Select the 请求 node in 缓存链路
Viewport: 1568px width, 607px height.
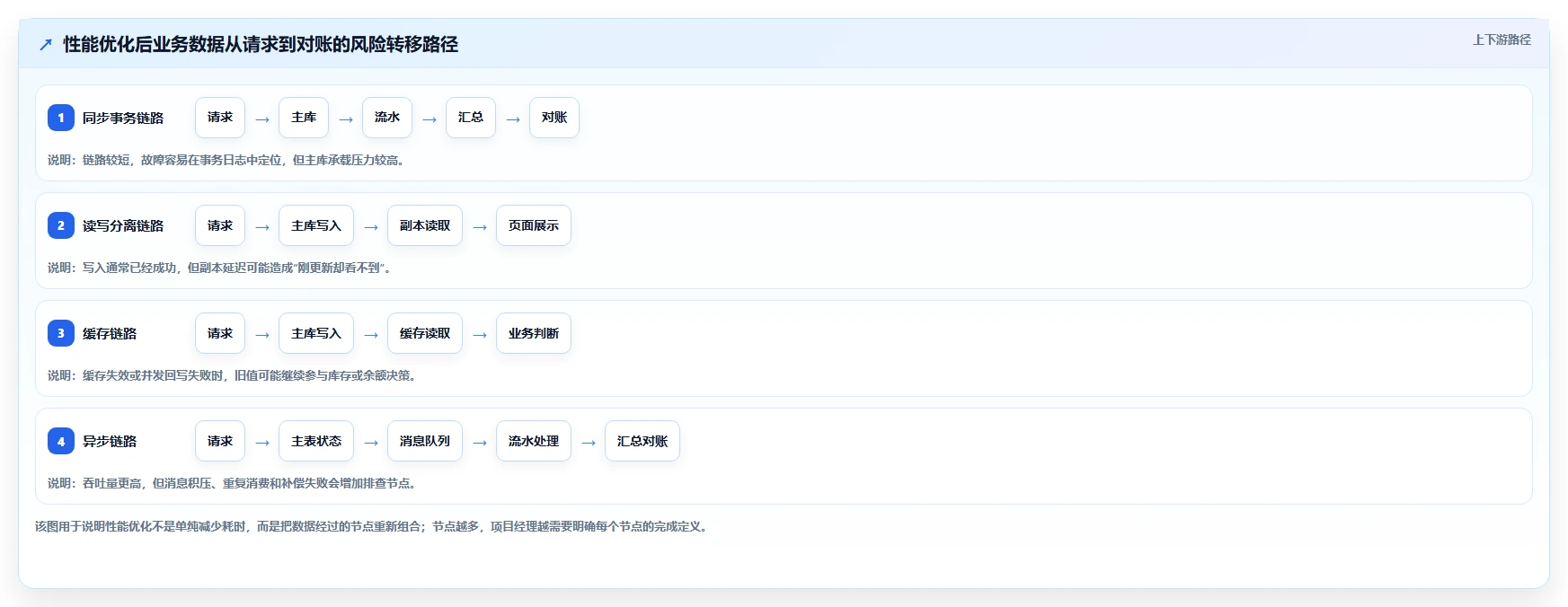(220, 333)
